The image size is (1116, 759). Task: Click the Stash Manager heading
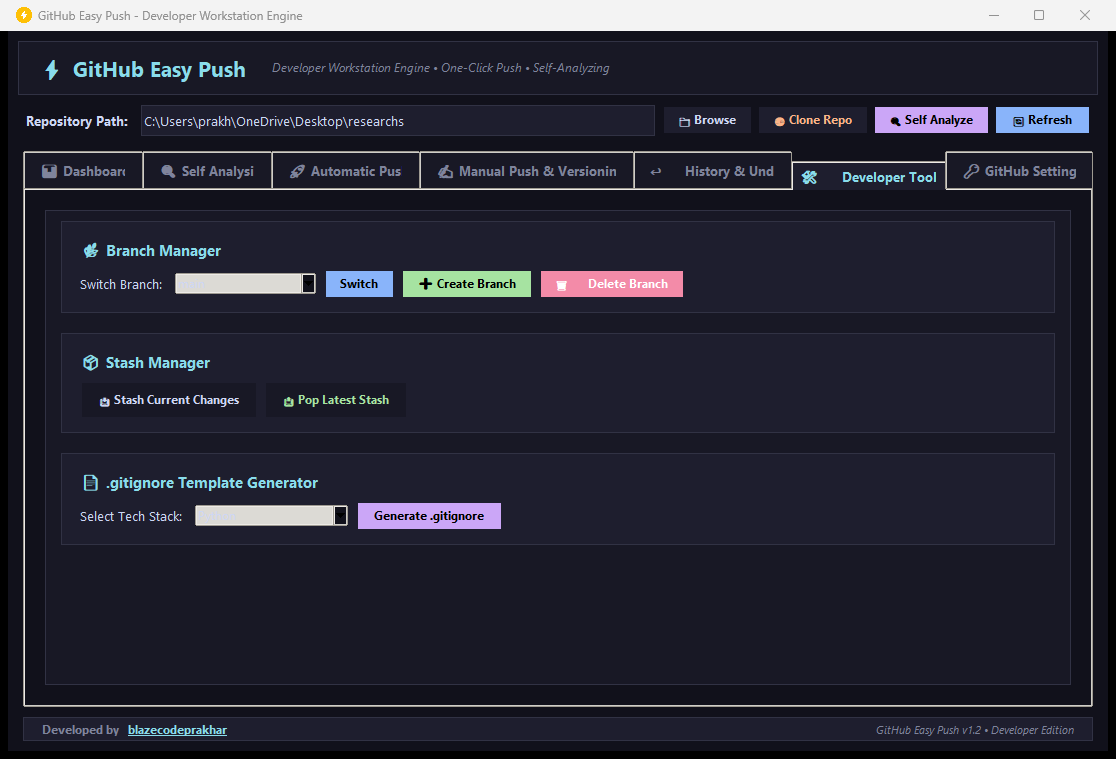coord(158,363)
